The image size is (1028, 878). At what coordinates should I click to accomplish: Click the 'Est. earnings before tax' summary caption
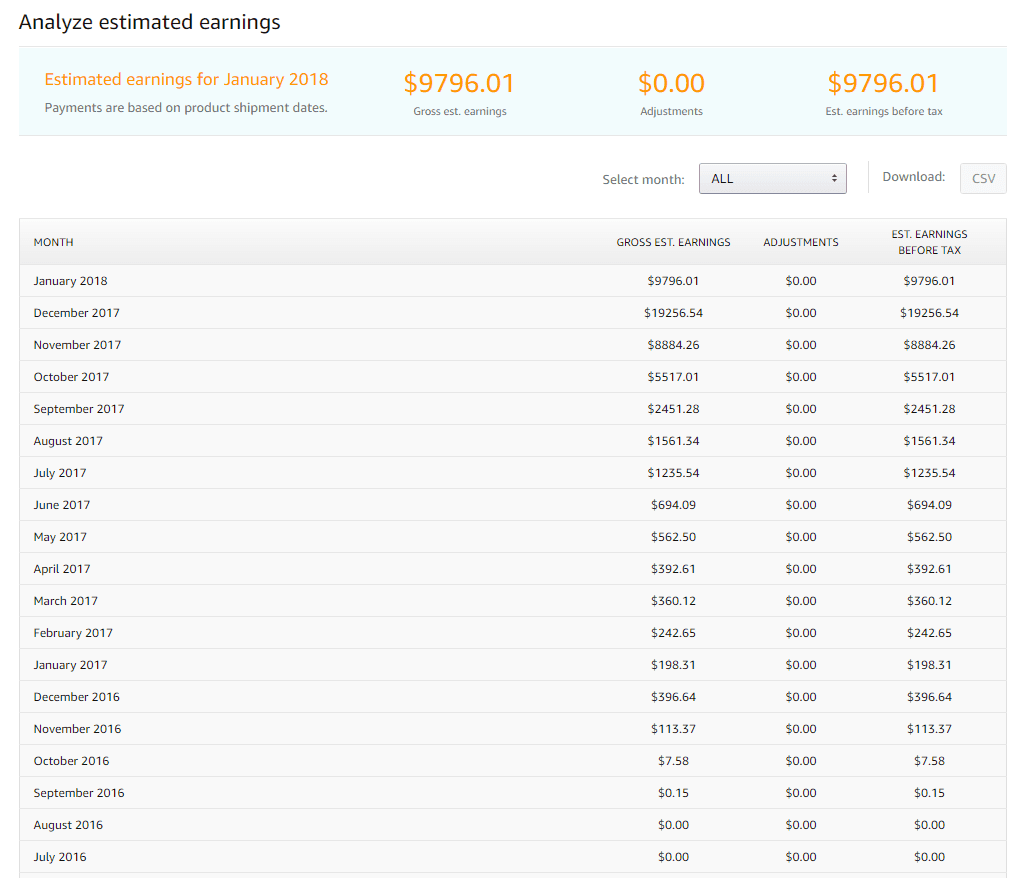pyautogui.click(x=884, y=111)
